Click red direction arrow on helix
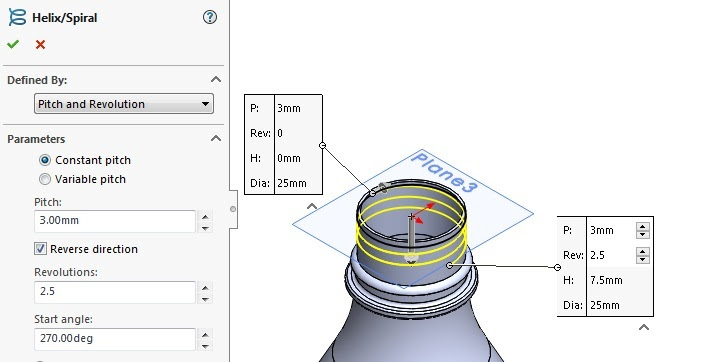Screen dimensions: 717x362 (424, 210)
